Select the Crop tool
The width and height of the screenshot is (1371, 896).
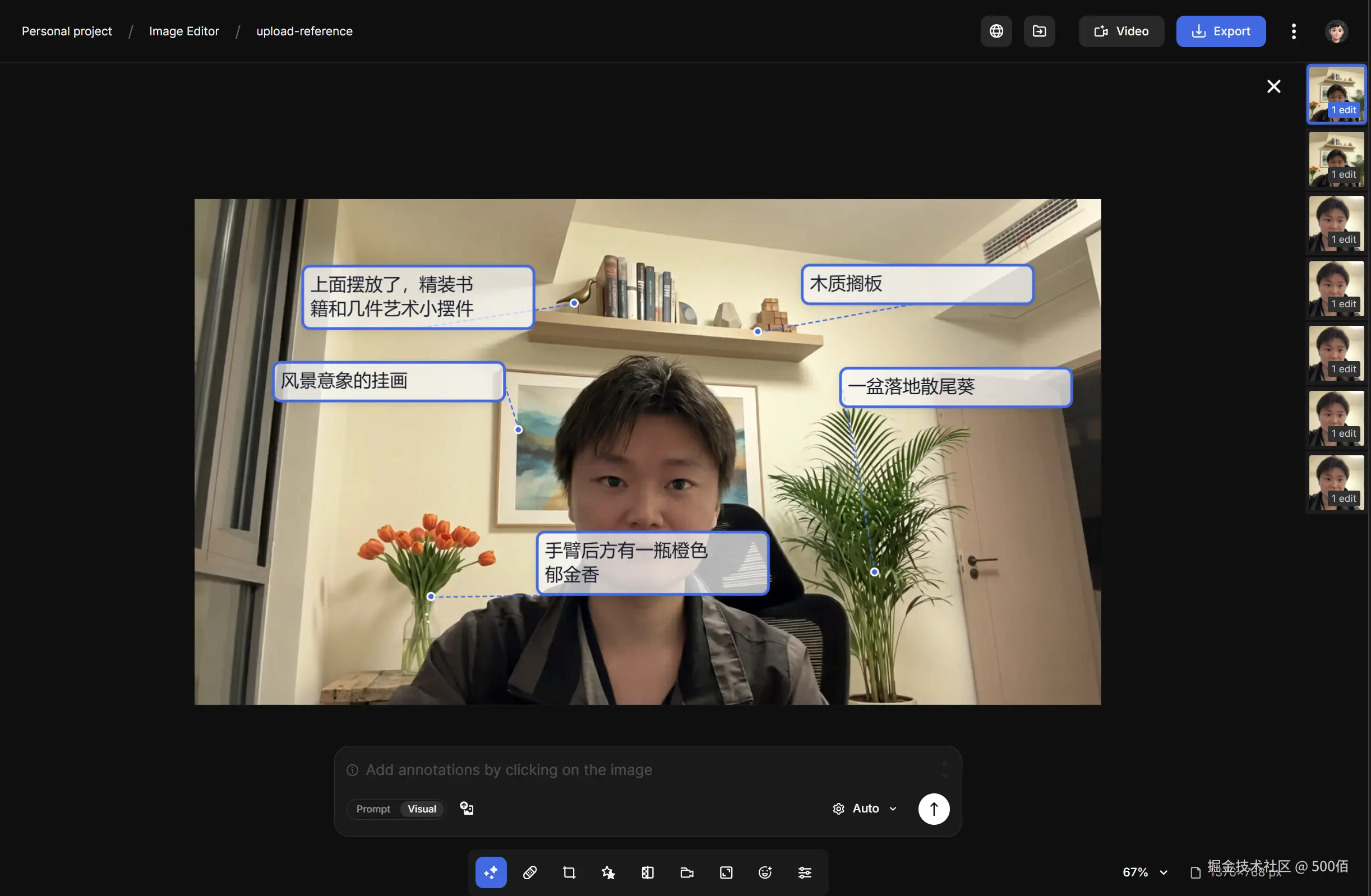[x=569, y=872]
